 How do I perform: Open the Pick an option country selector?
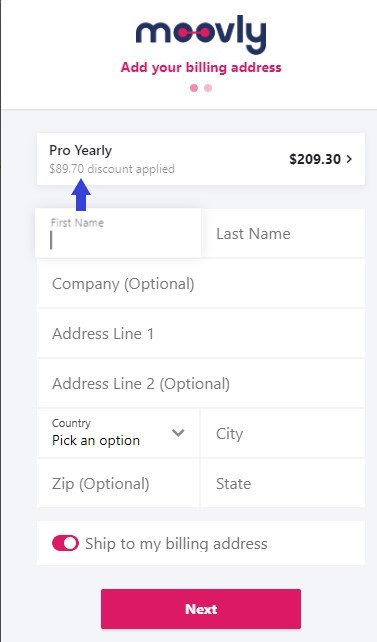click(x=118, y=433)
